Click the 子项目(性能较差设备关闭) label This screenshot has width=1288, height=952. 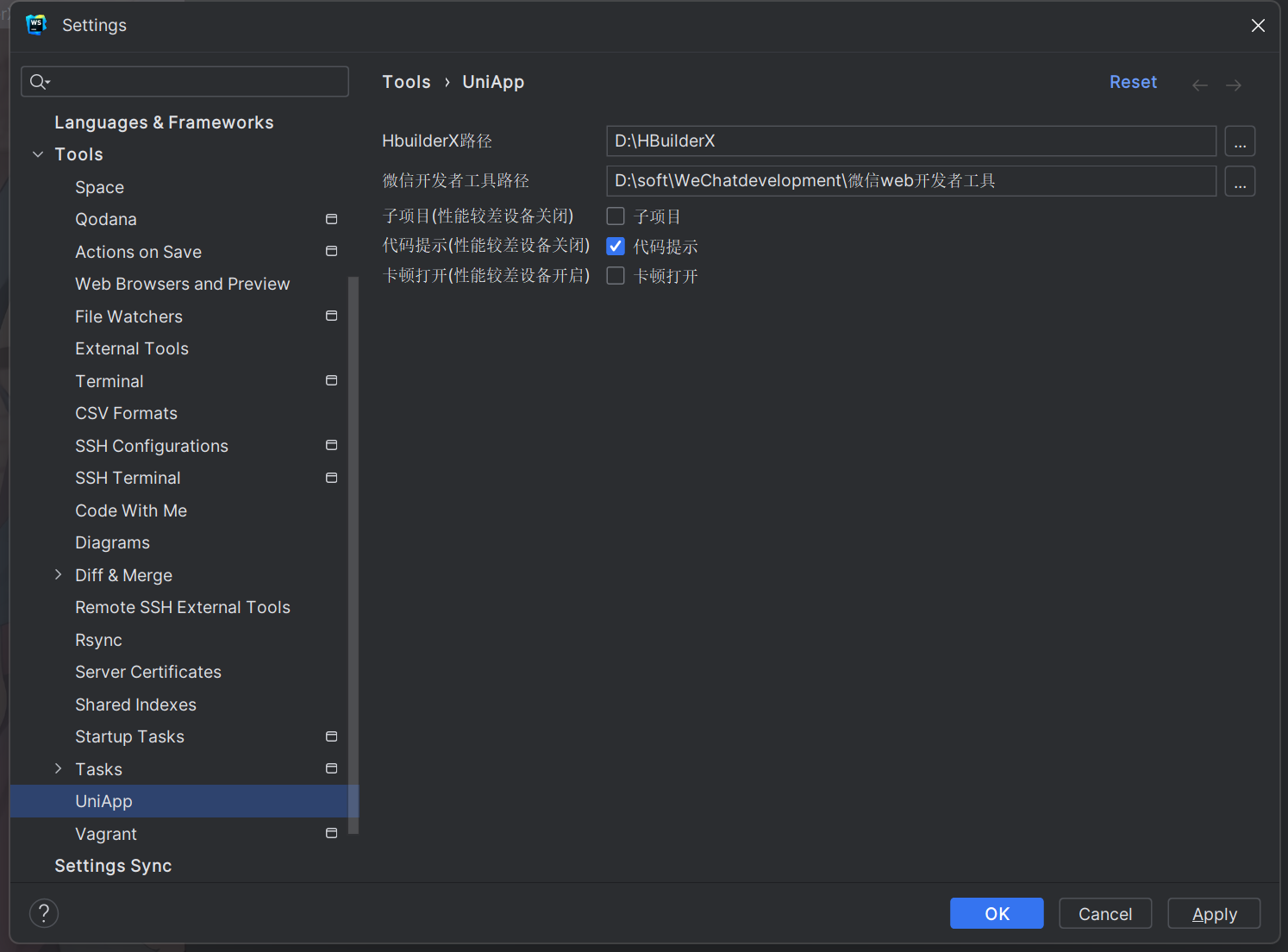(x=478, y=216)
